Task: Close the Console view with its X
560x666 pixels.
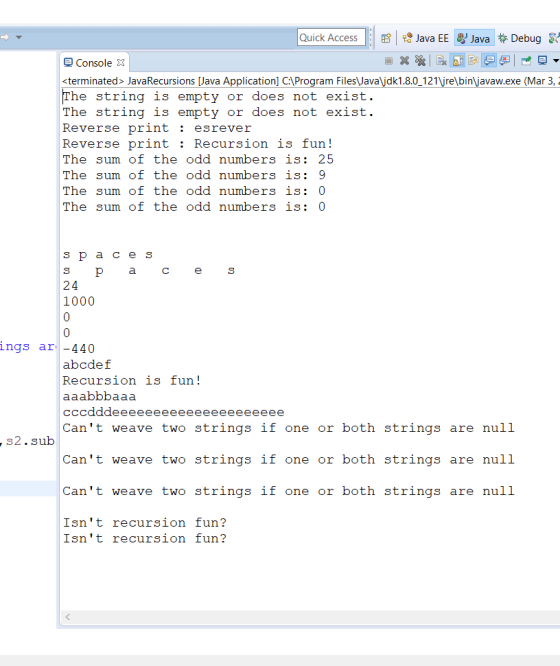Action: point(121,62)
